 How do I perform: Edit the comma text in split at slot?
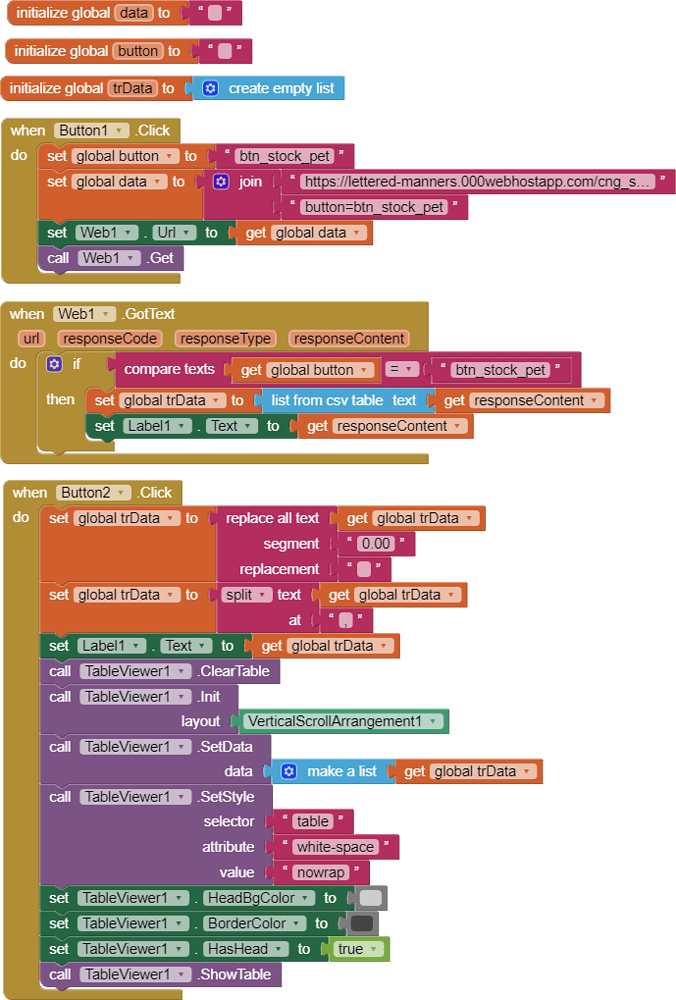pos(346,620)
